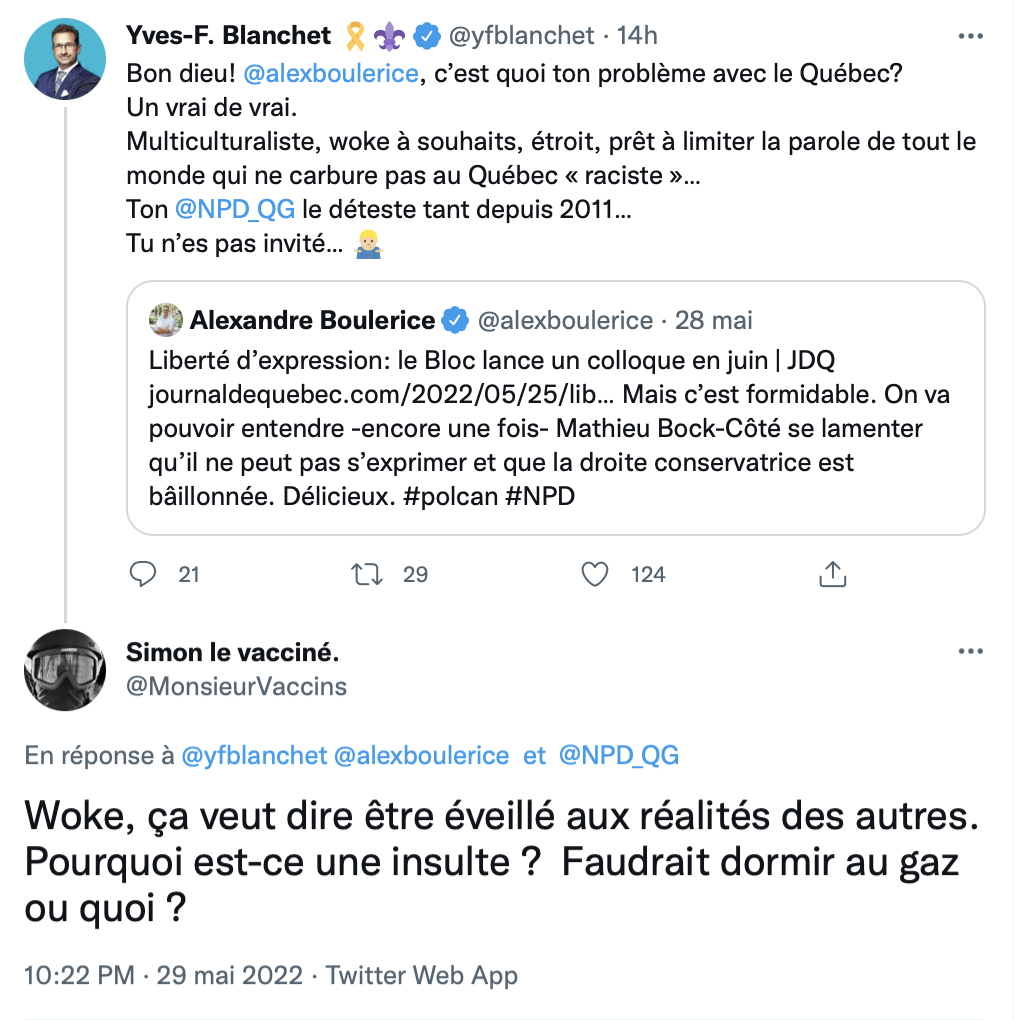Click Yves-F. Blanchet's profile picture
The width and height of the screenshot is (1014, 1020).
(x=65, y=58)
